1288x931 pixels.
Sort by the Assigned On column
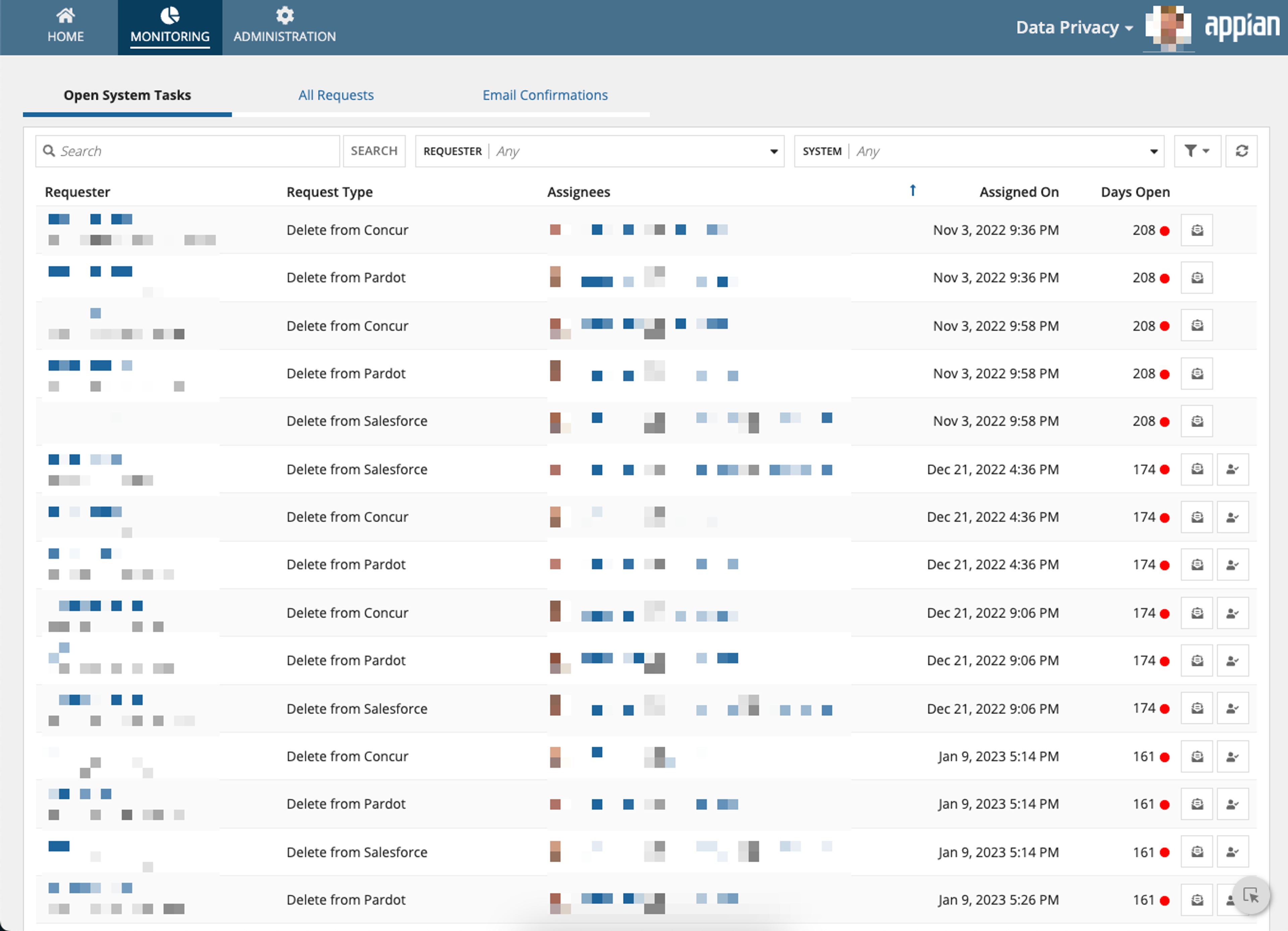tap(1019, 192)
